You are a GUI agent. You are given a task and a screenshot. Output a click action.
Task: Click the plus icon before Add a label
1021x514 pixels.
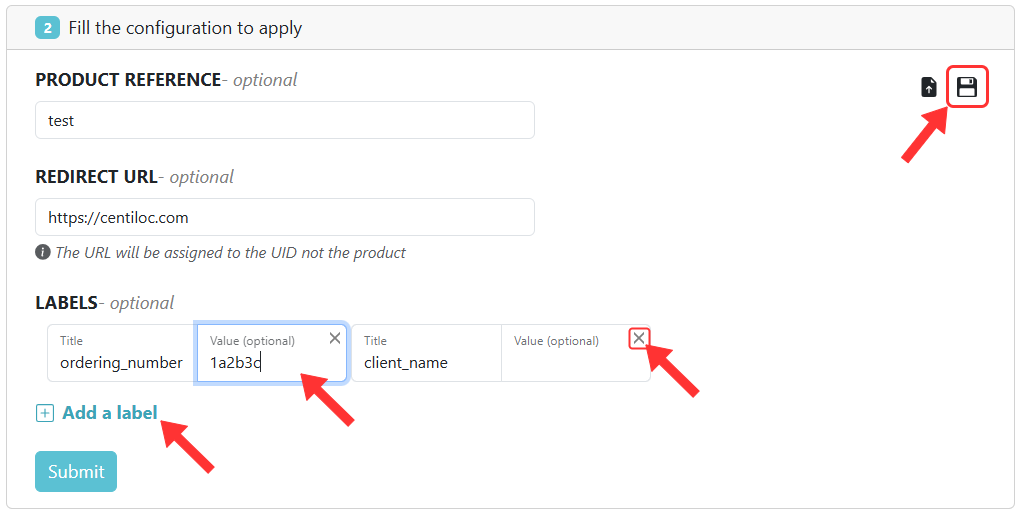44,413
